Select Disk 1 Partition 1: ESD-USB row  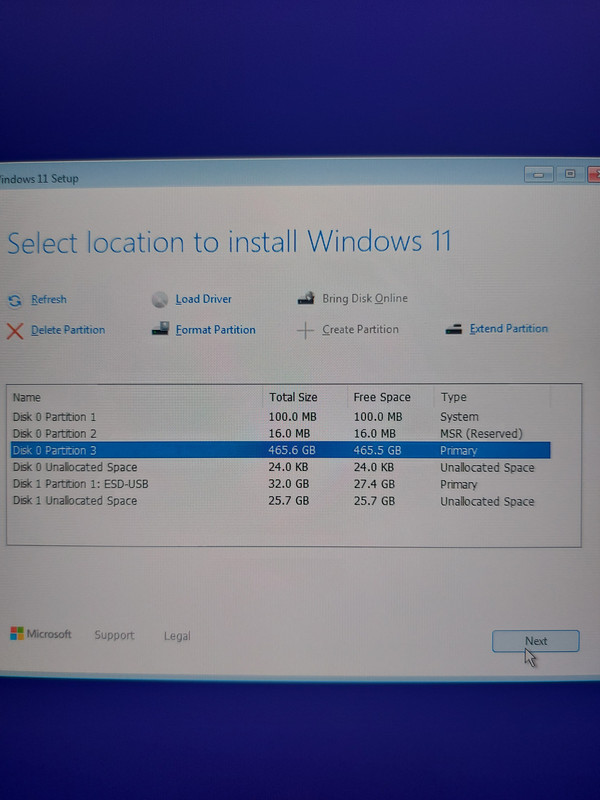click(x=280, y=484)
